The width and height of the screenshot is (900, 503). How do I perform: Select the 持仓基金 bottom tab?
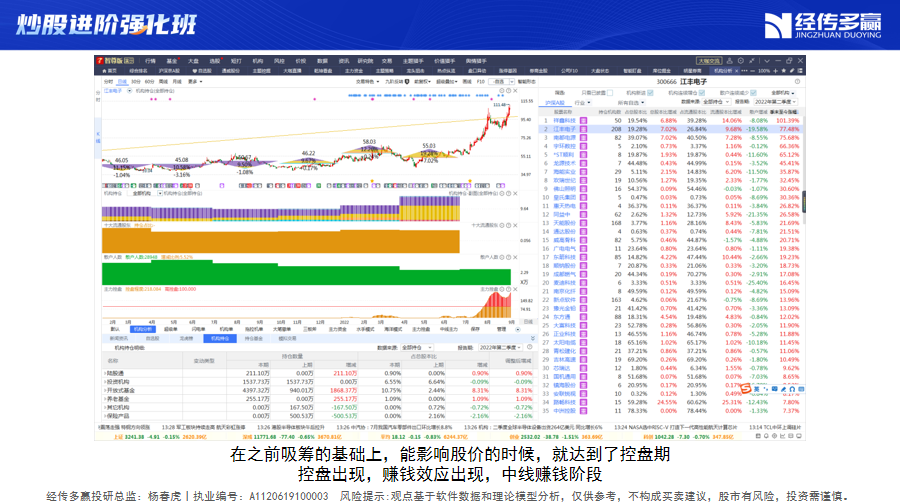pos(253,339)
